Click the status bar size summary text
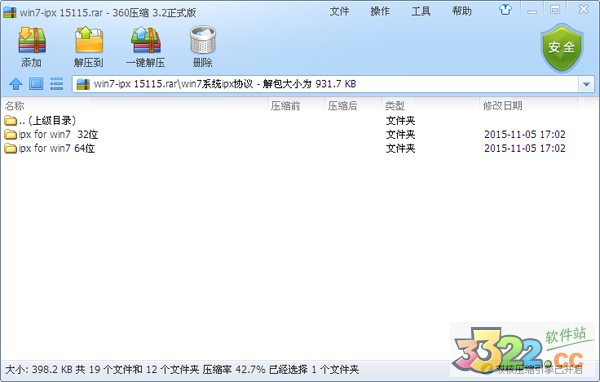 182,370
